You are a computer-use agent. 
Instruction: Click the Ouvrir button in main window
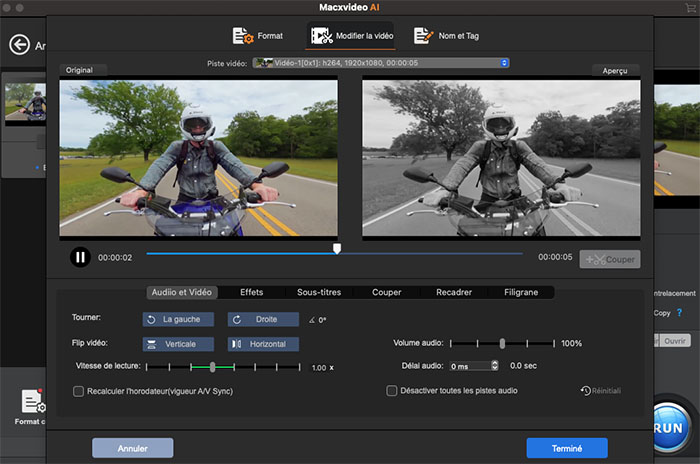[675, 341]
